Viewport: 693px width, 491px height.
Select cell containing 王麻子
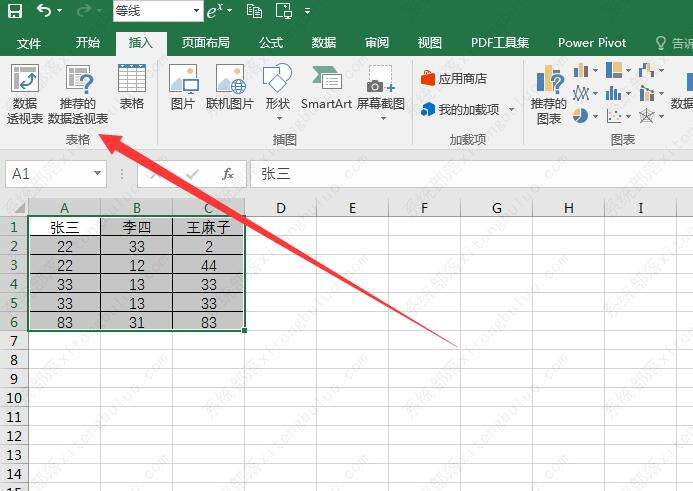coord(208,227)
